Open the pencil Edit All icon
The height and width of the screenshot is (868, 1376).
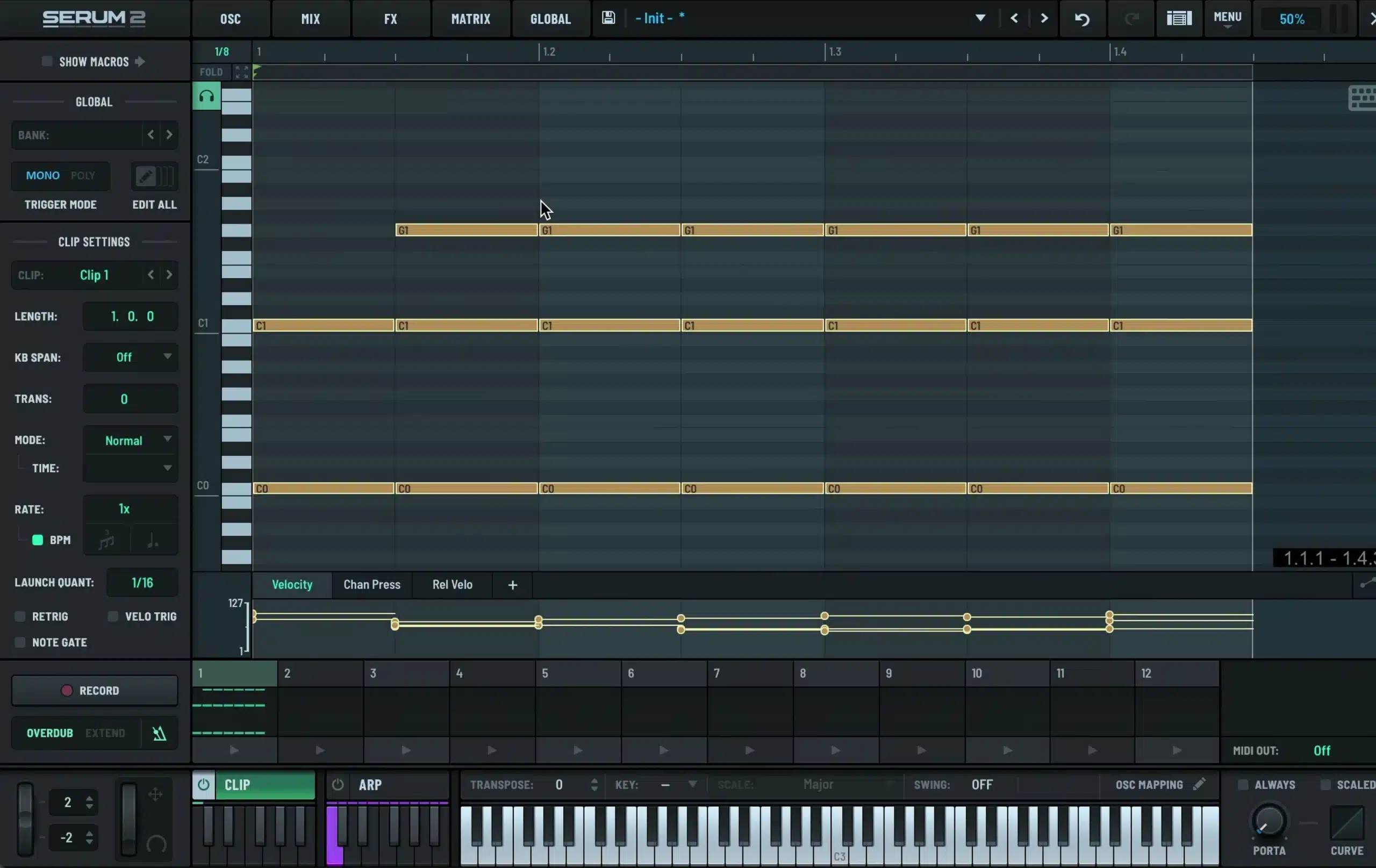pyautogui.click(x=146, y=176)
